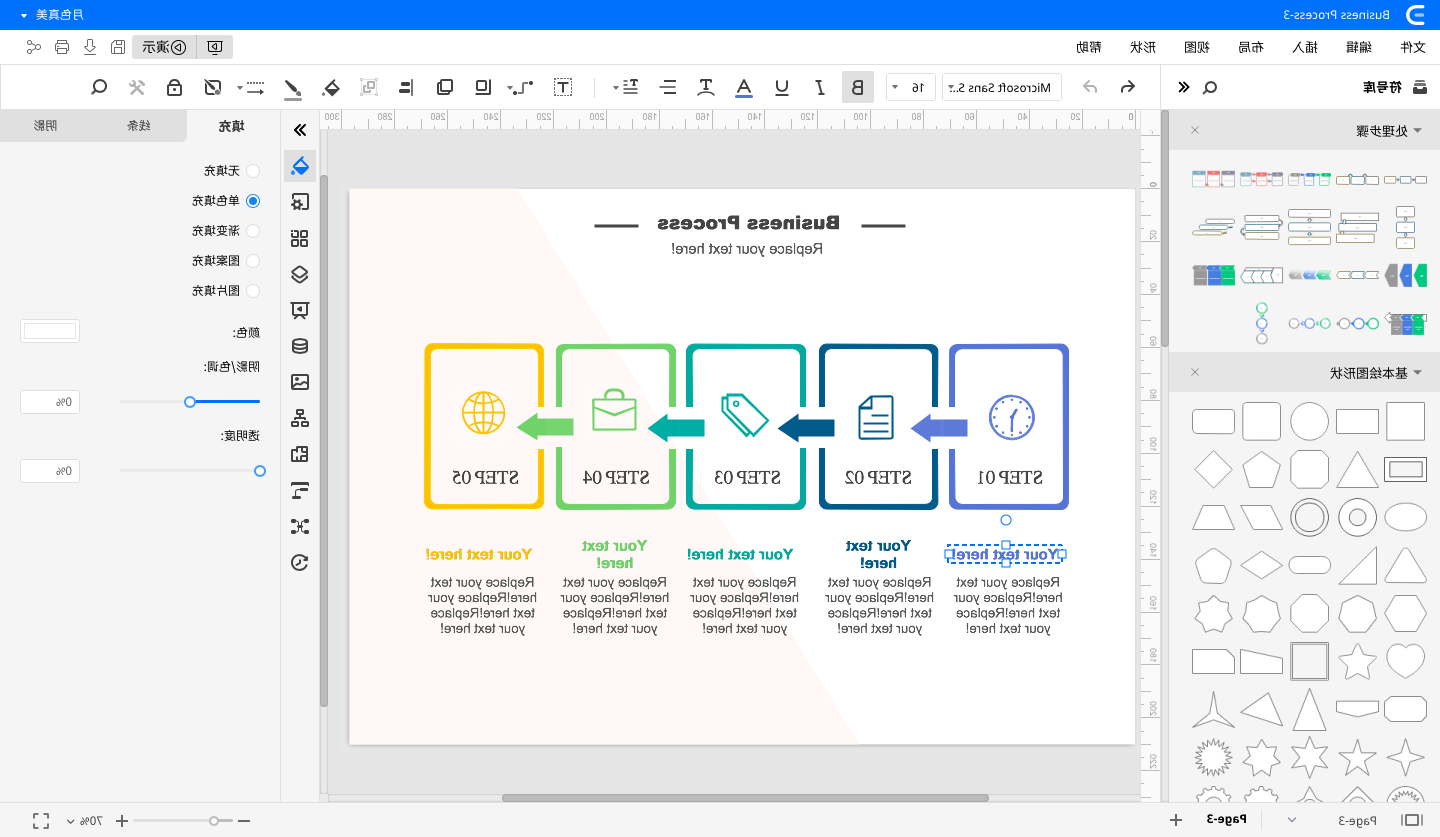
Task: Collapse the 基本绘图形状 section
Action: [x=1417, y=373]
